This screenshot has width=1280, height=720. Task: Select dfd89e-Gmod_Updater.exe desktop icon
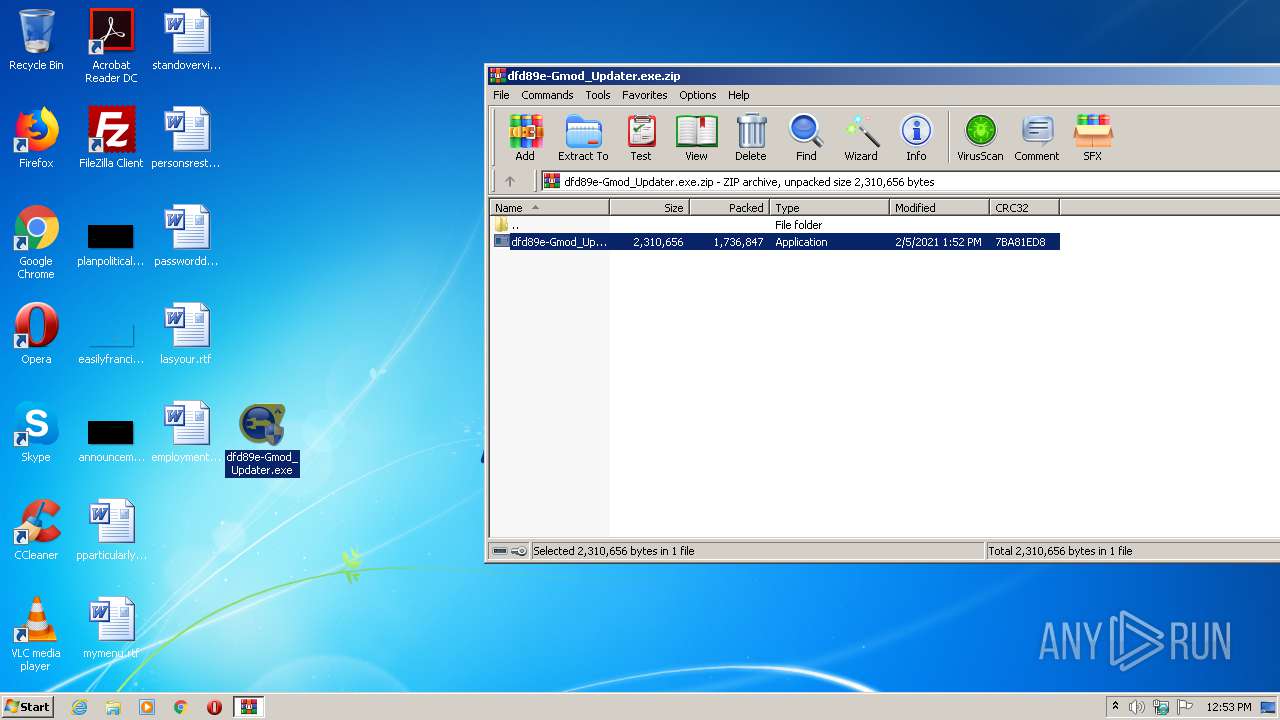pos(262,439)
